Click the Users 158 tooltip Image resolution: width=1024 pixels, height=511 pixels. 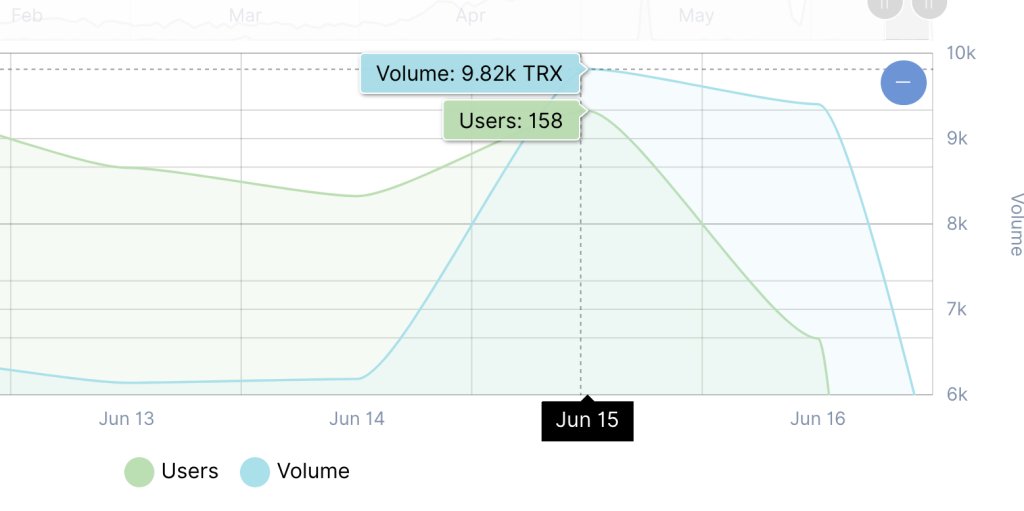coord(510,121)
